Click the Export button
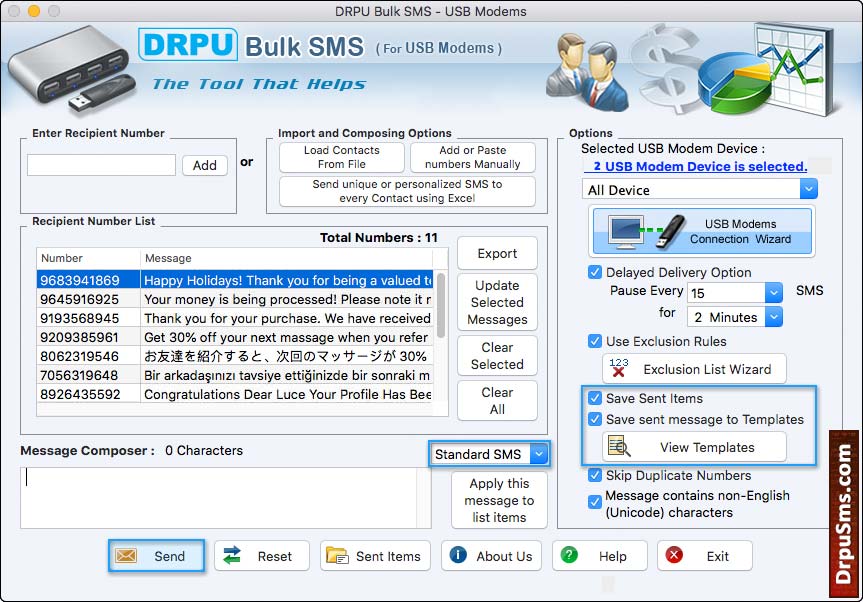 click(497, 254)
